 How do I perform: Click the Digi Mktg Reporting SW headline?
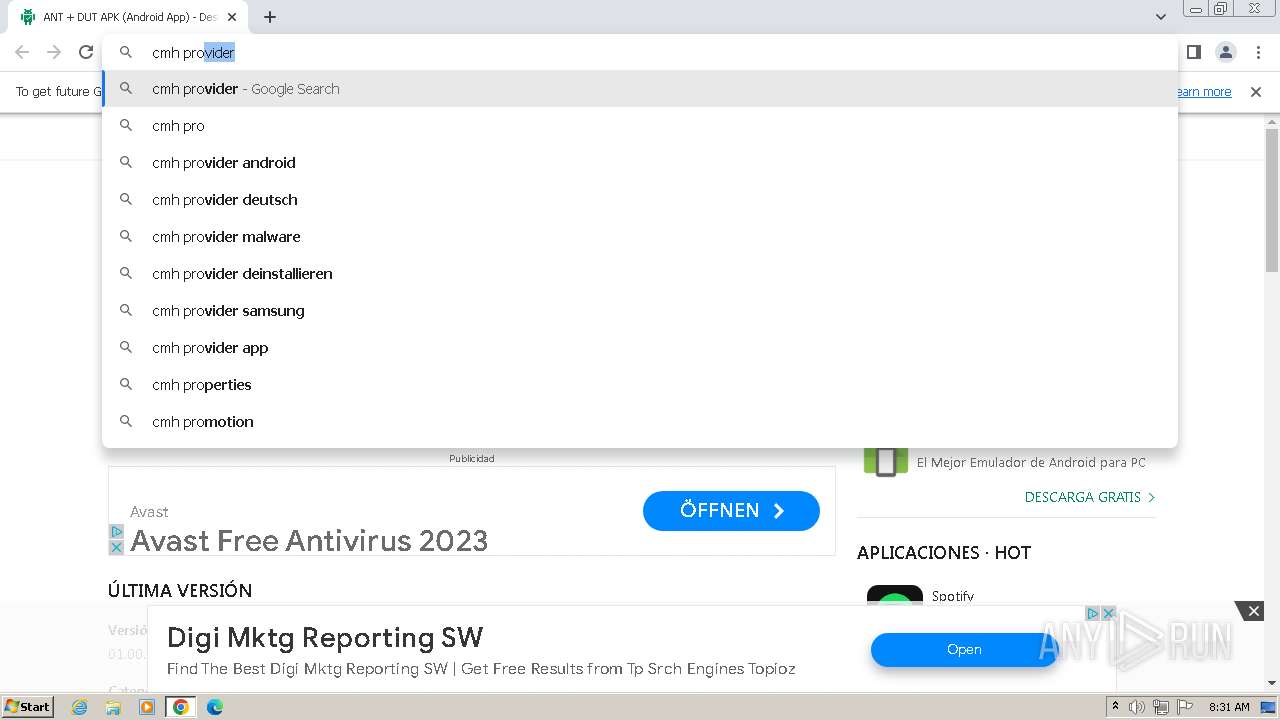tap(325, 638)
